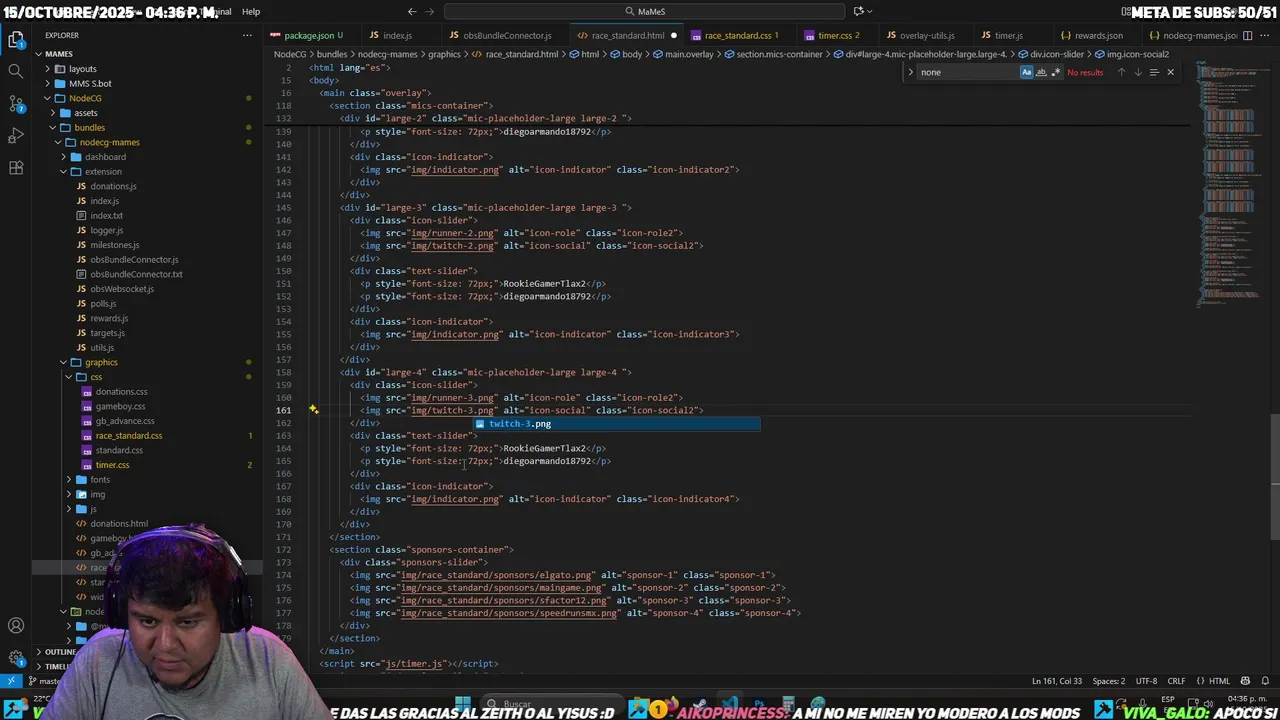The height and width of the screenshot is (720, 1280).
Task: Click the Calculator icon in the Windows taskbar
Action: click(x=789, y=705)
